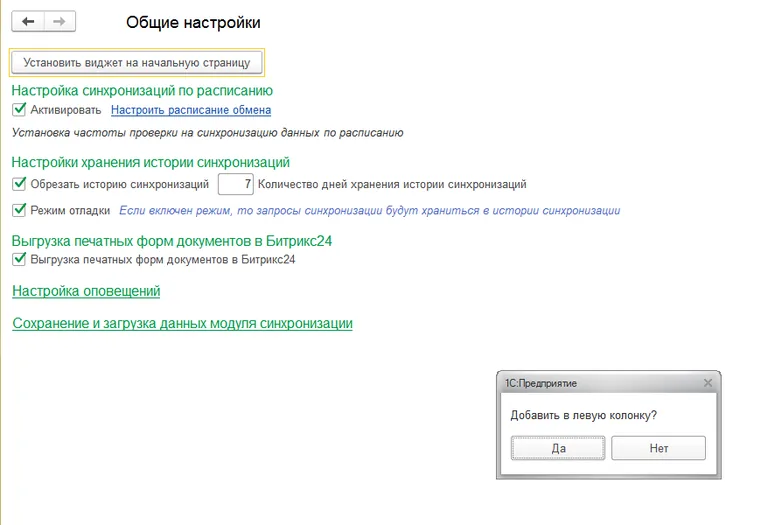The height and width of the screenshot is (525, 768).
Task: Go back using the left arrow
Action: (28, 22)
